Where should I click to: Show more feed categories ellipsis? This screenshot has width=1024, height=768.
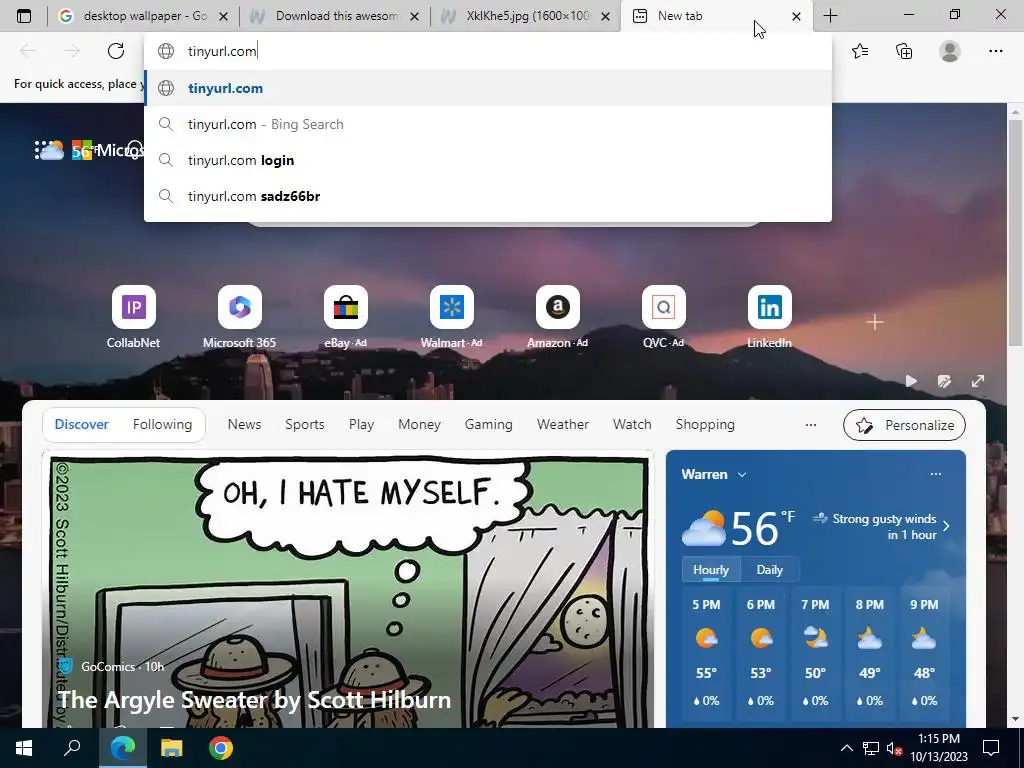(810, 424)
